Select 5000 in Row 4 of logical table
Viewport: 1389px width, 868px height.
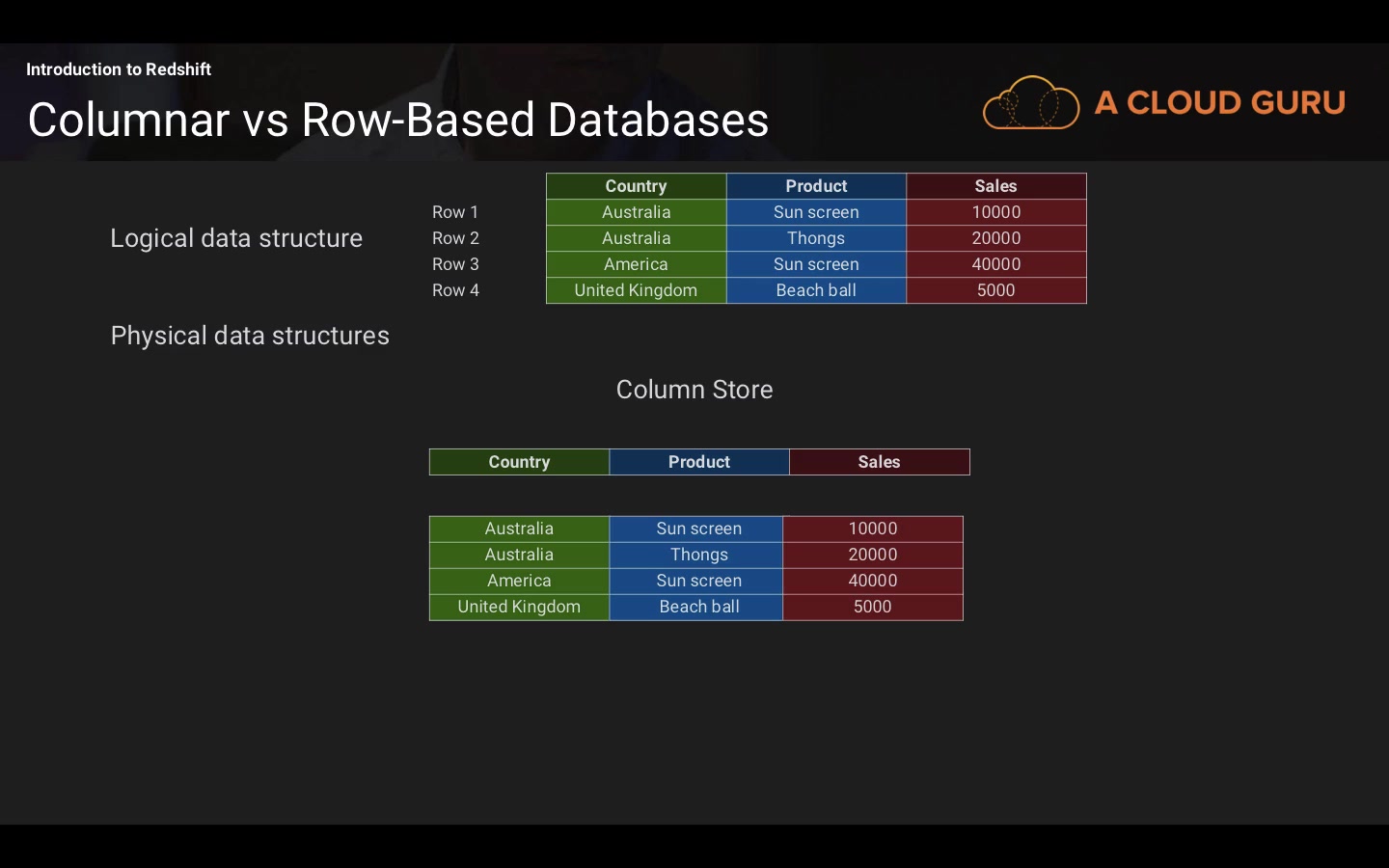[x=996, y=290]
